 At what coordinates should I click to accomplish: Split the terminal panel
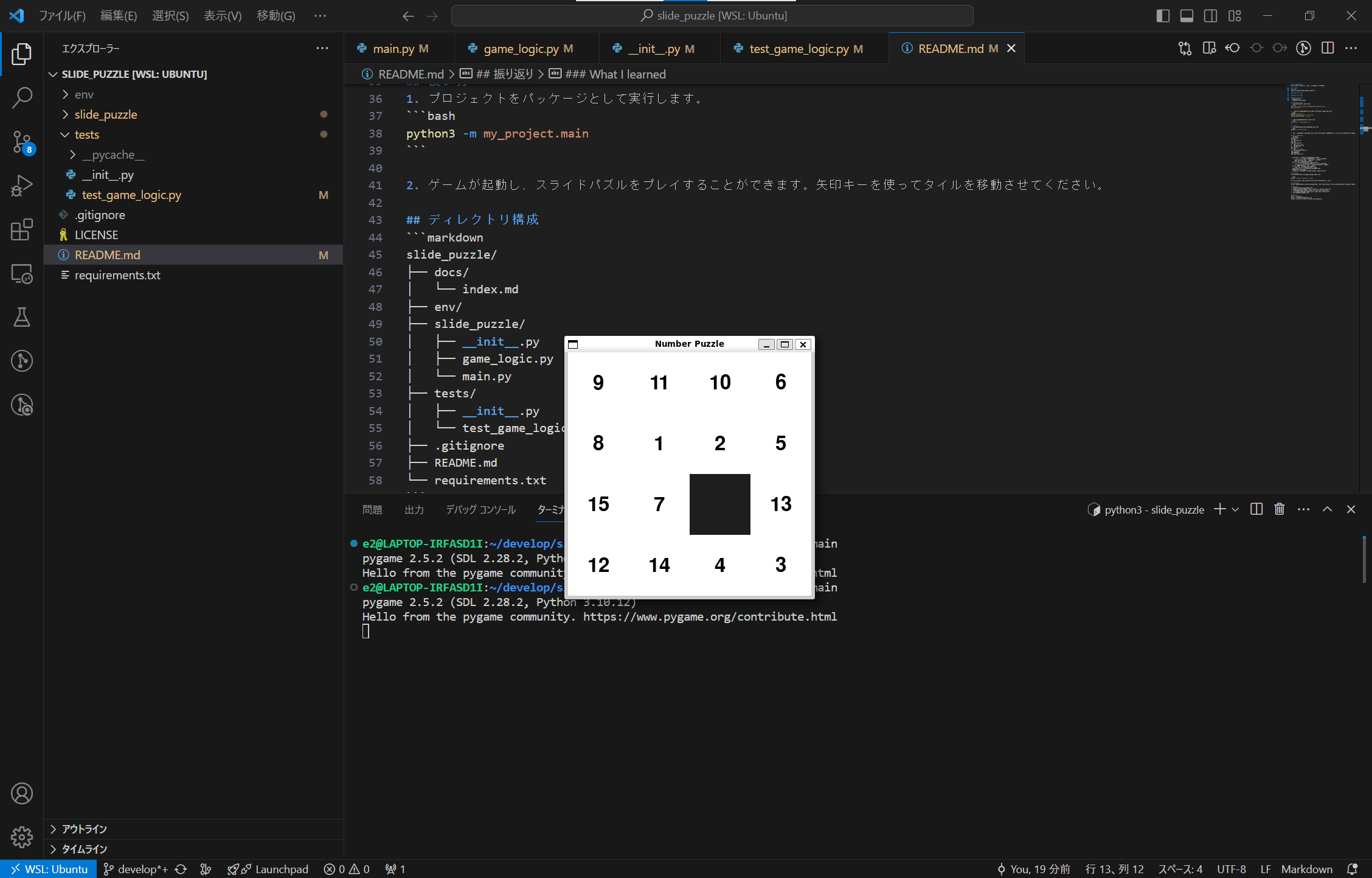[x=1256, y=509]
